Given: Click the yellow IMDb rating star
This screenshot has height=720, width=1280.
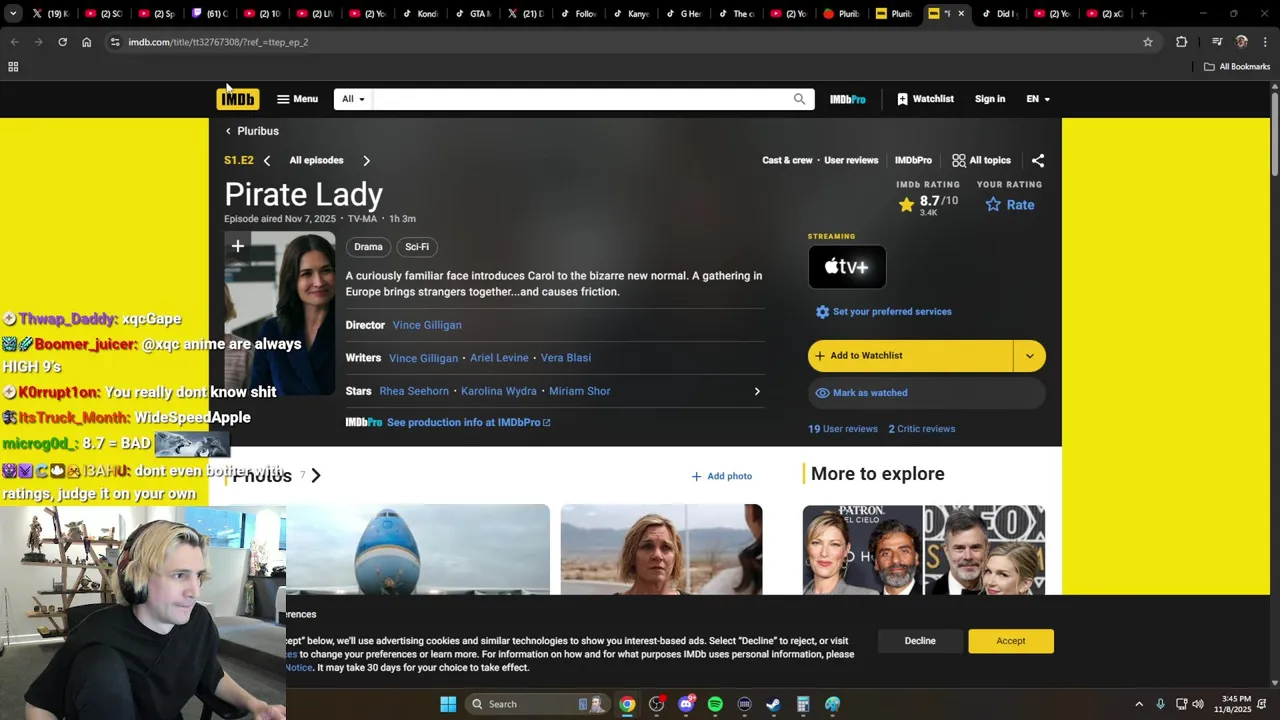Looking at the screenshot, I should pos(907,204).
